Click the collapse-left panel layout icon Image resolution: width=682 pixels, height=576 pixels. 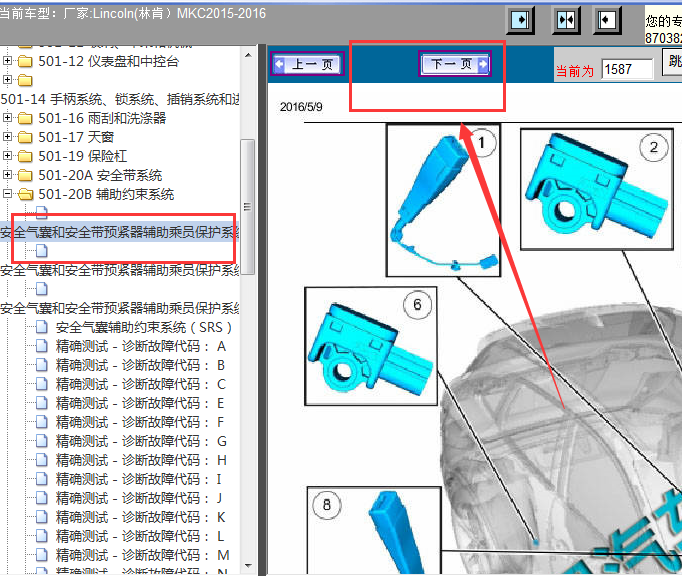607,20
